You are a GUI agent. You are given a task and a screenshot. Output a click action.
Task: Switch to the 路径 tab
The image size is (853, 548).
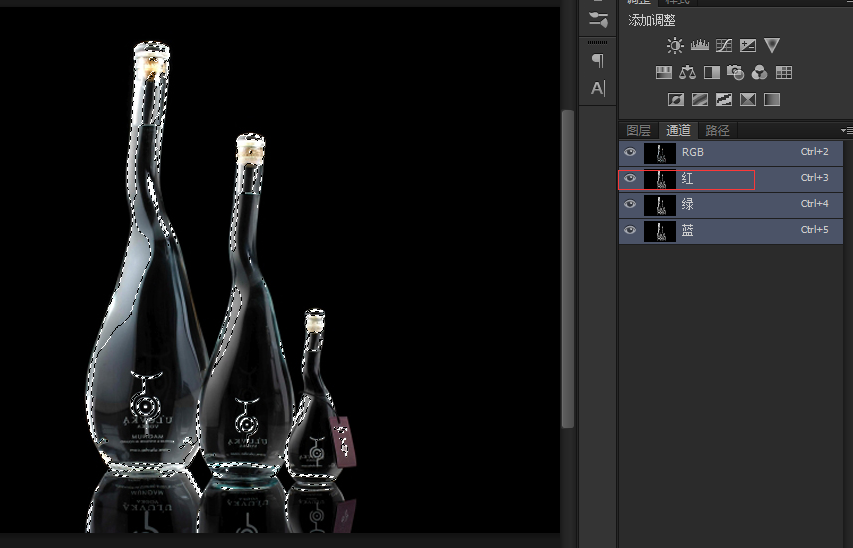point(718,131)
